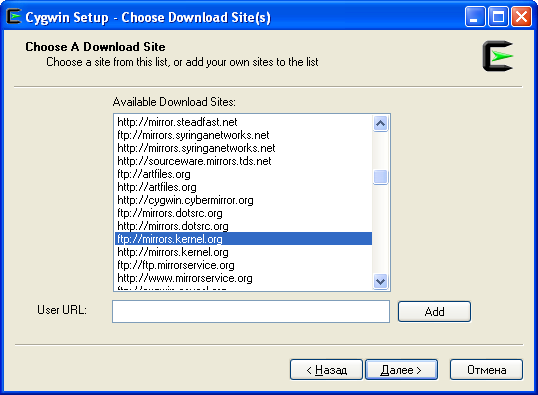Select http://sourceware.mirrors.tds.net mirror
Viewport: 538px width, 395px height.
tap(243, 161)
